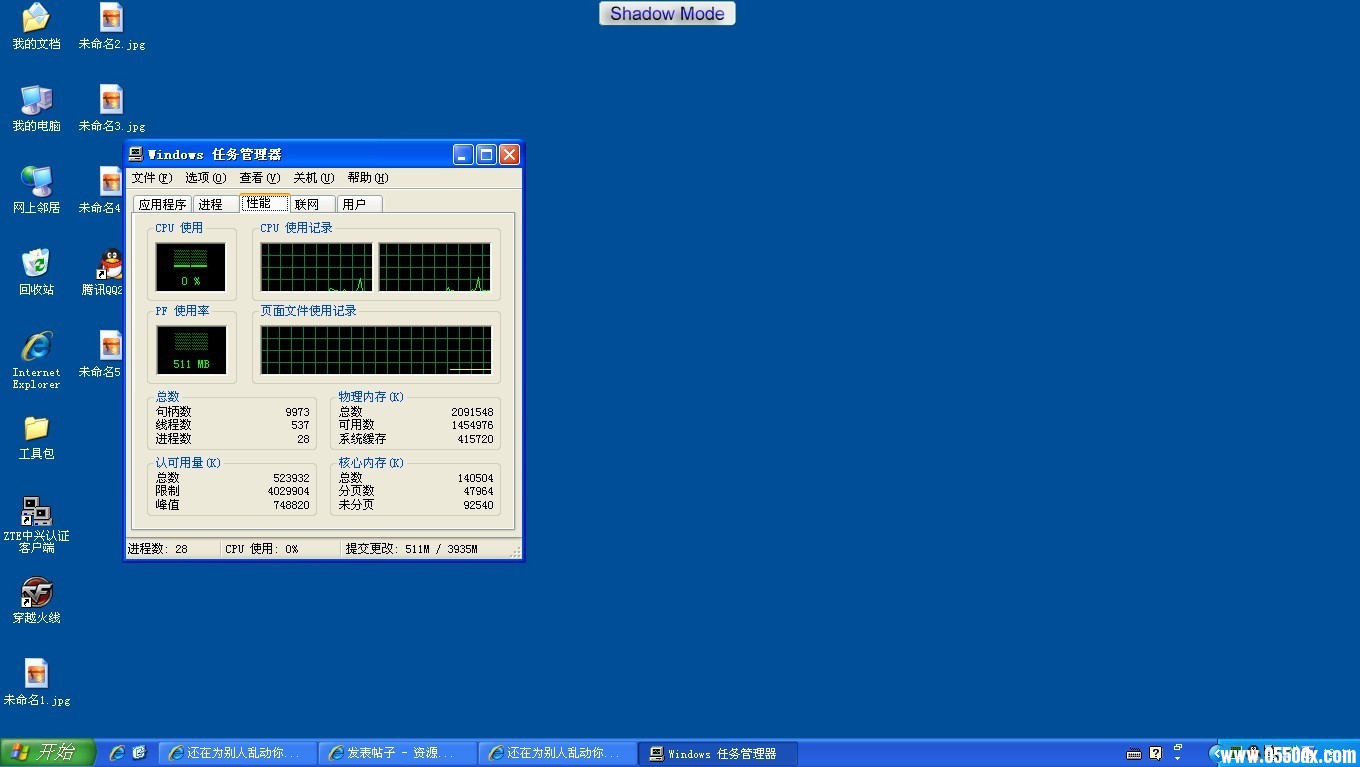Image resolution: width=1360 pixels, height=767 pixels.
Task: Select the 回收站 recycle bin icon
Action: click(x=36, y=264)
